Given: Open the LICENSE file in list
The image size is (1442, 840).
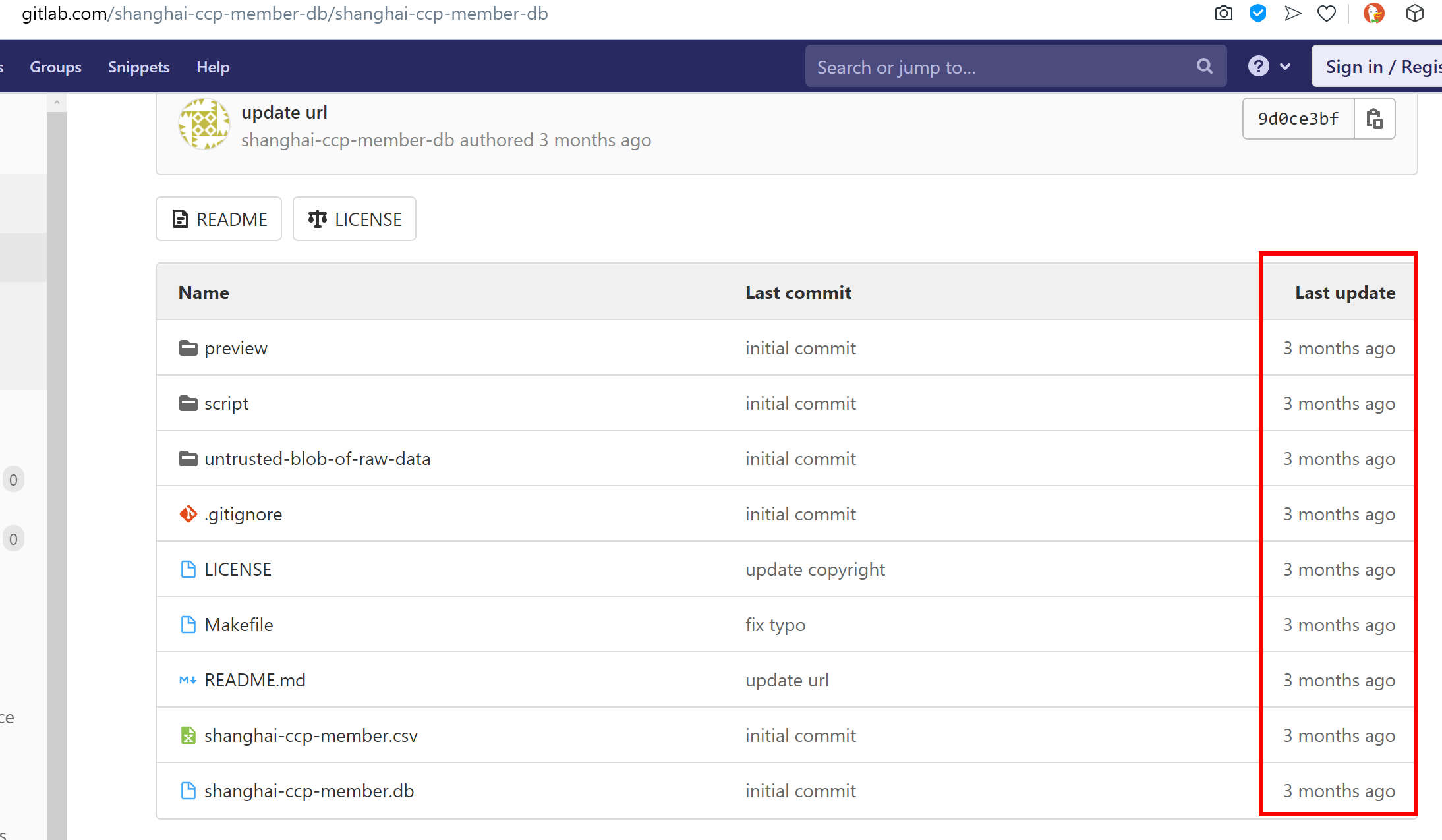Looking at the screenshot, I should pos(238,569).
